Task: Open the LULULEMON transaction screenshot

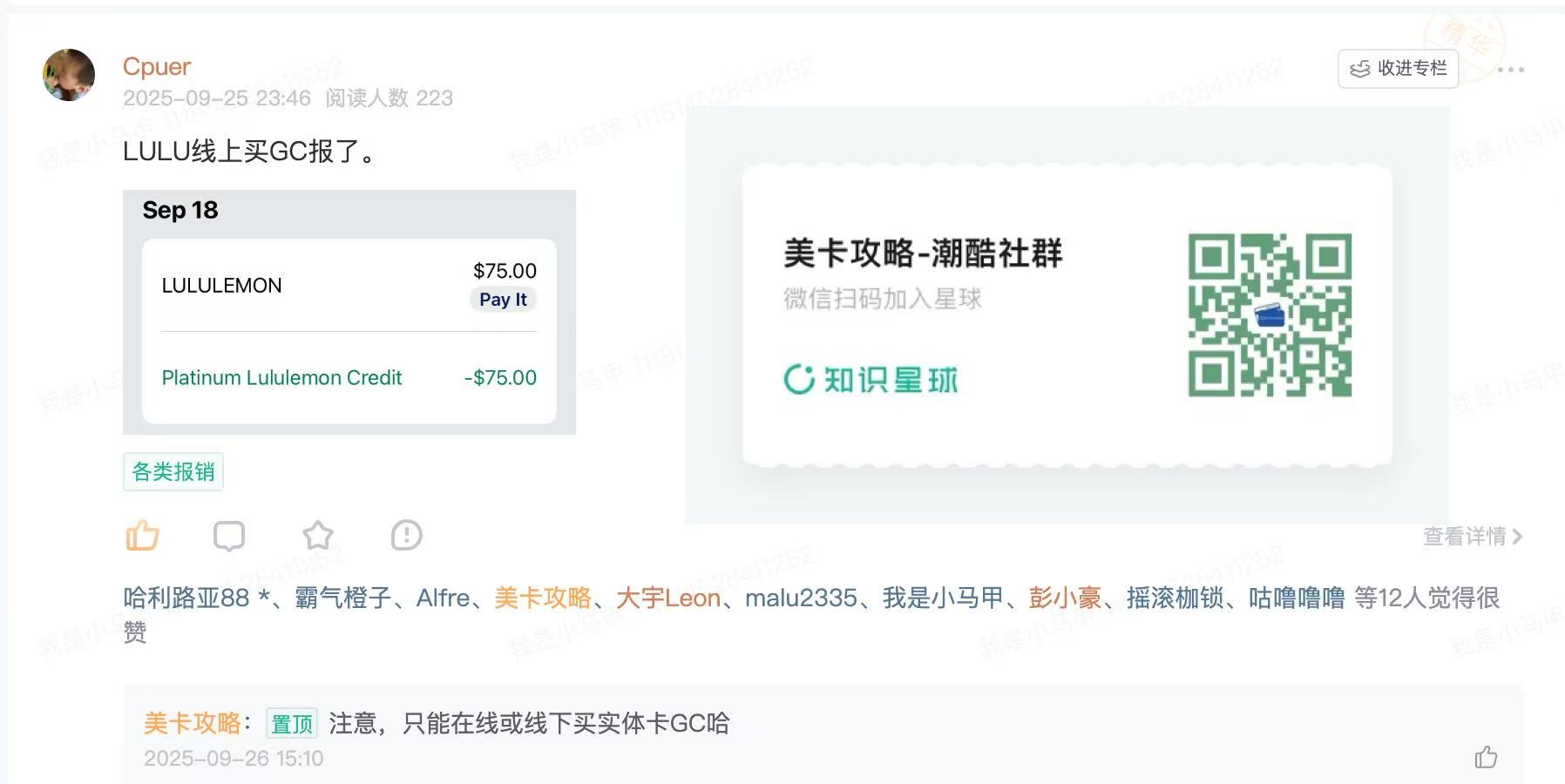Action: 349,312
